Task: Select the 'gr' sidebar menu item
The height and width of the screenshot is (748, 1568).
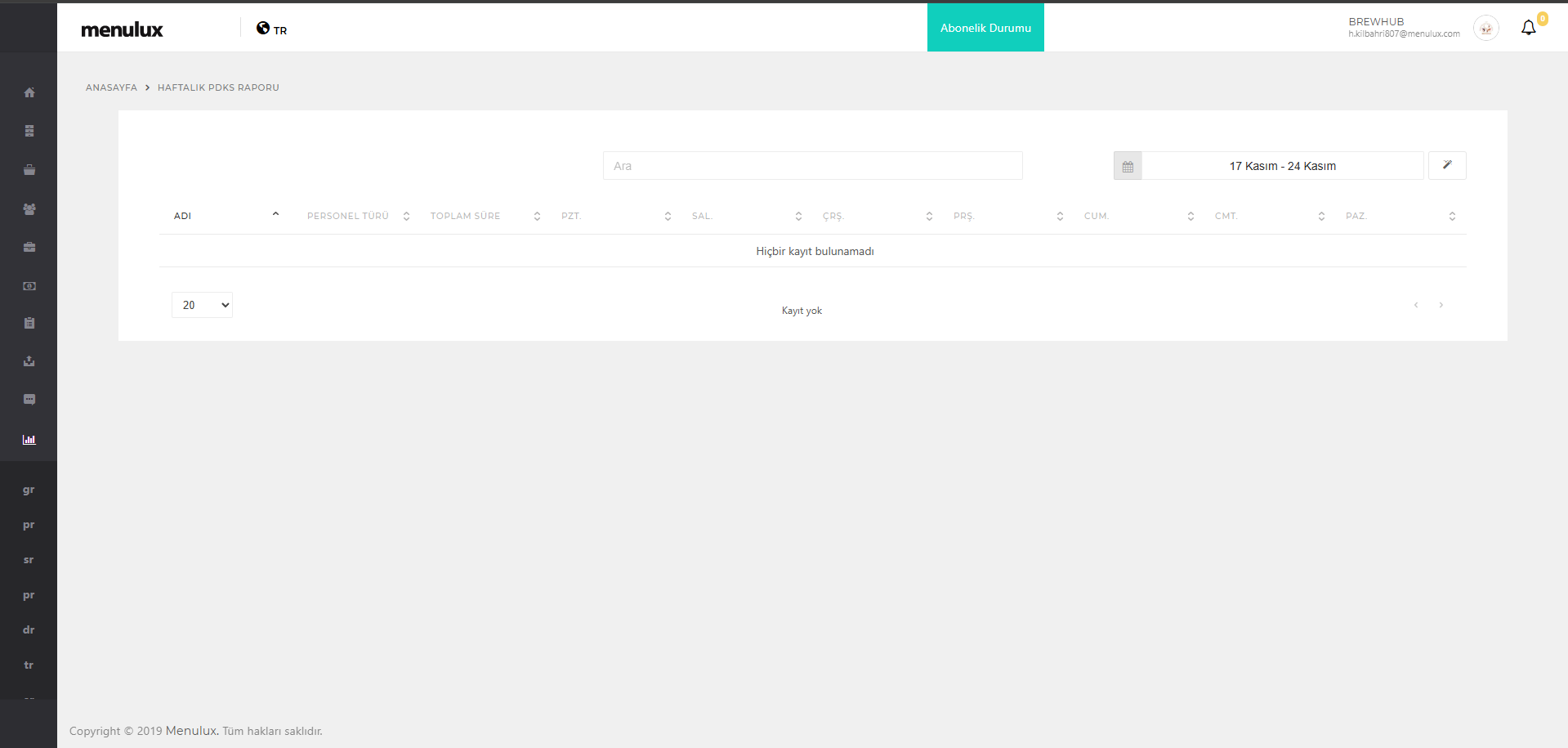Action: [29, 490]
